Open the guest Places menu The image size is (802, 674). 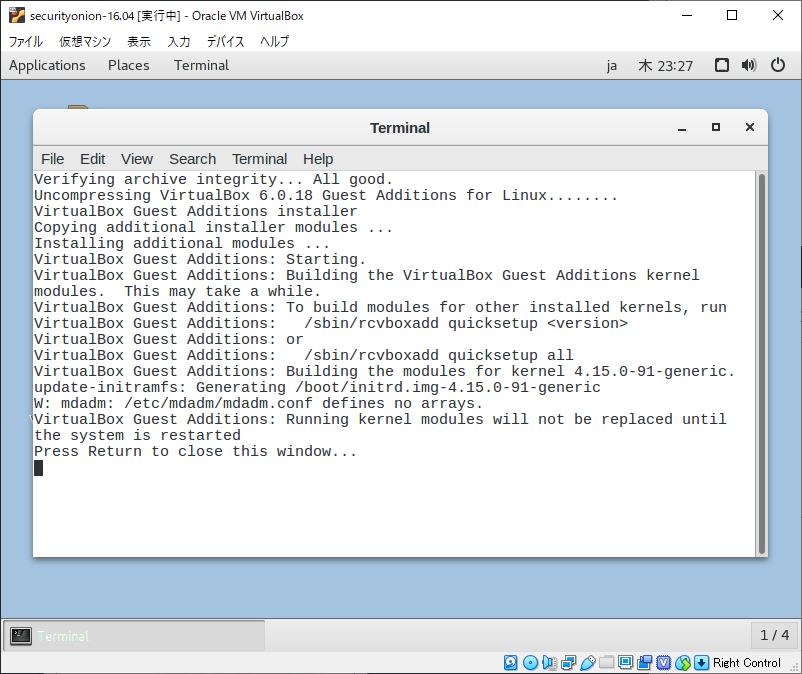[x=128, y=65]
